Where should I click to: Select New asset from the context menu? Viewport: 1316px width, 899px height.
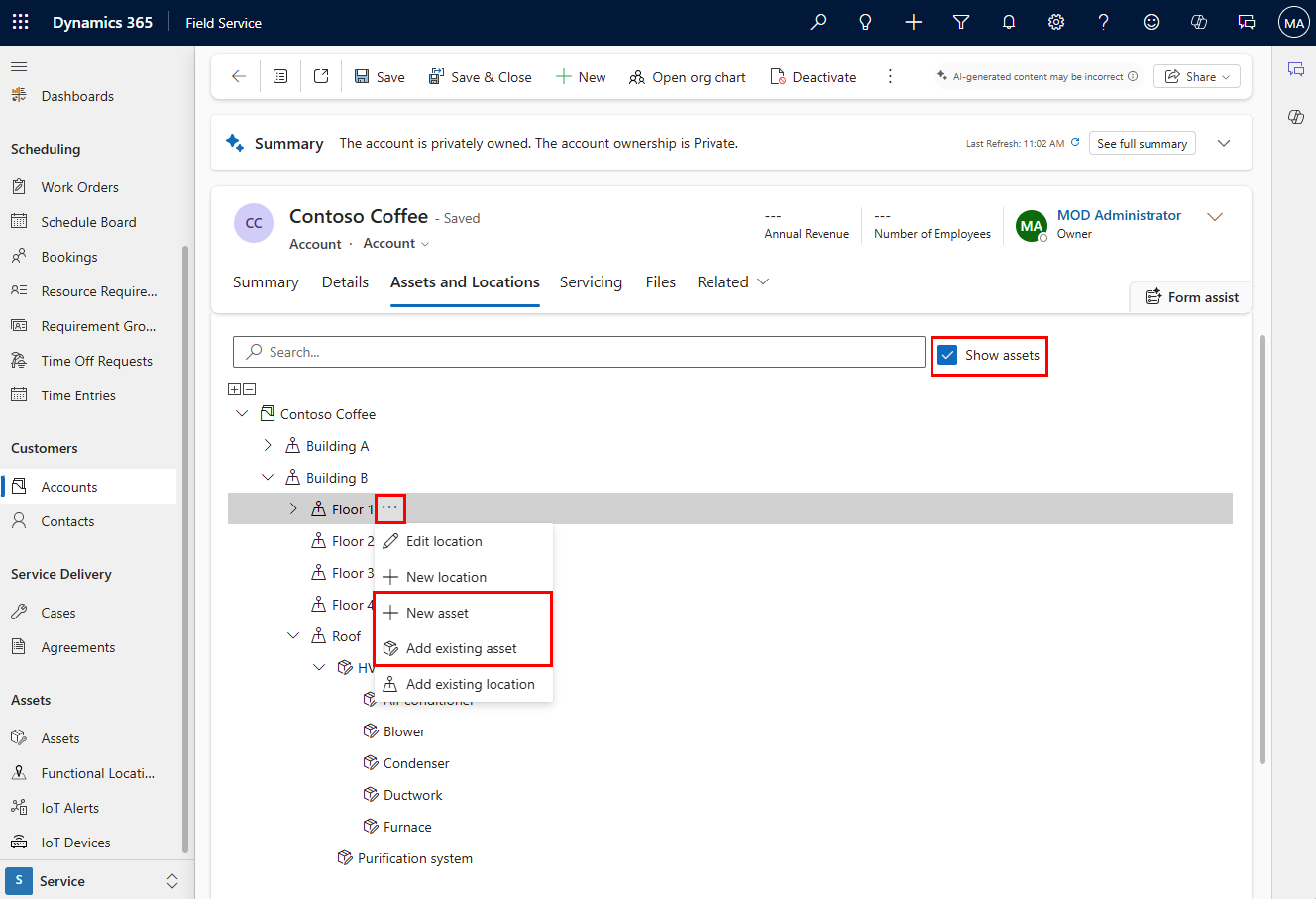coord(437,612)
